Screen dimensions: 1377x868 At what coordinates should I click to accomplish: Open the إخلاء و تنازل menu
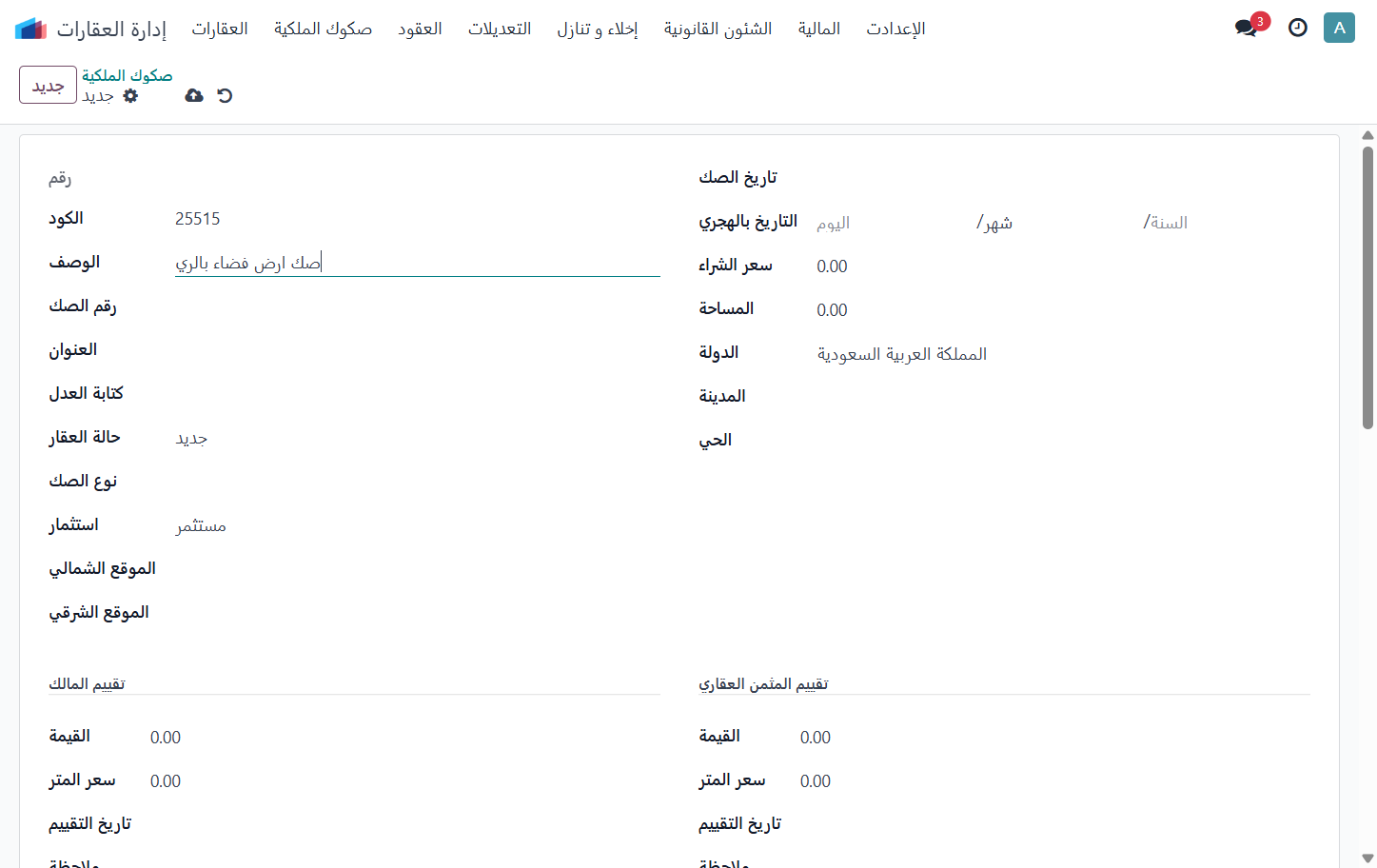pos(598,29)
